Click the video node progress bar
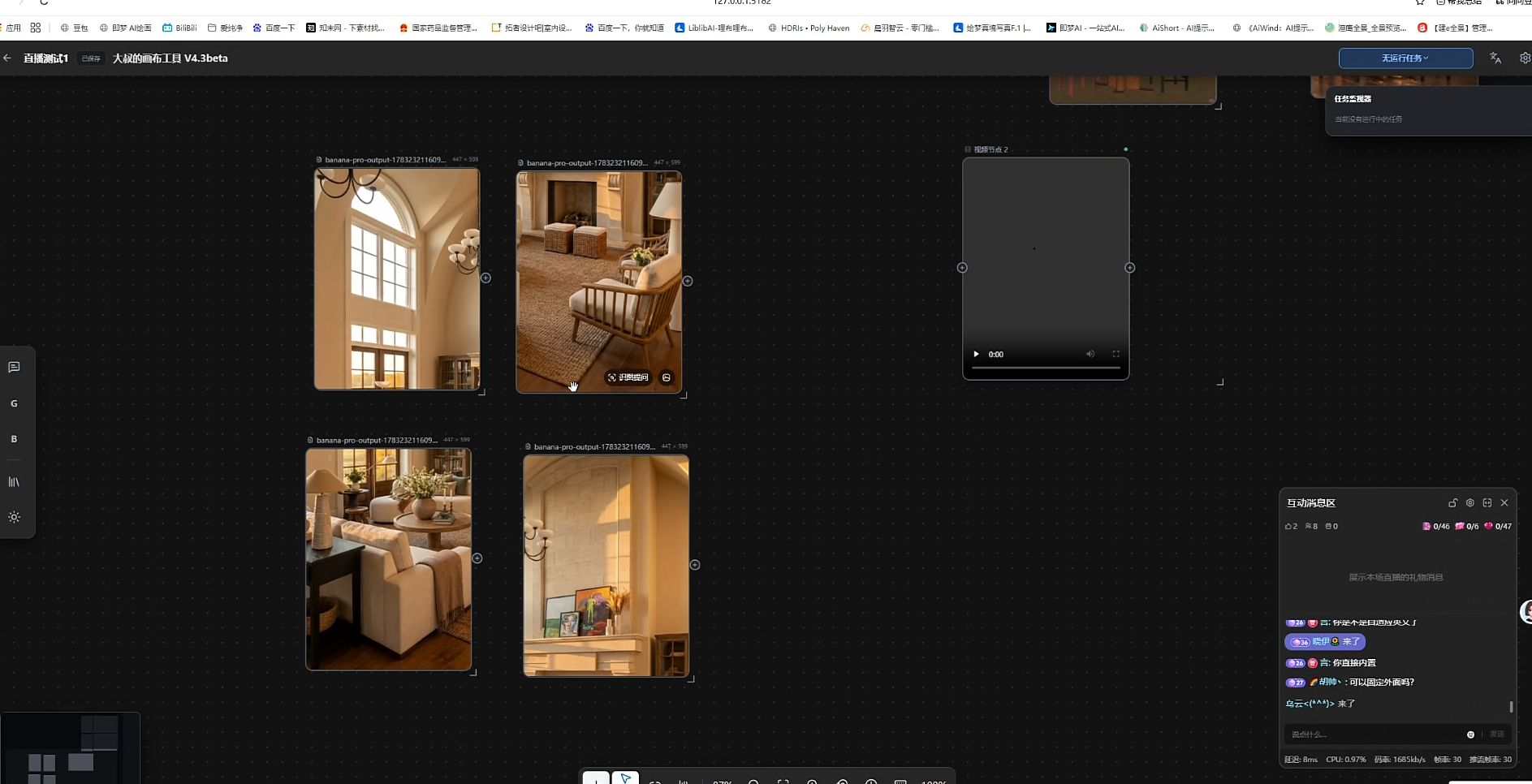This screenshot has width=1532, height=784. 1046,368
